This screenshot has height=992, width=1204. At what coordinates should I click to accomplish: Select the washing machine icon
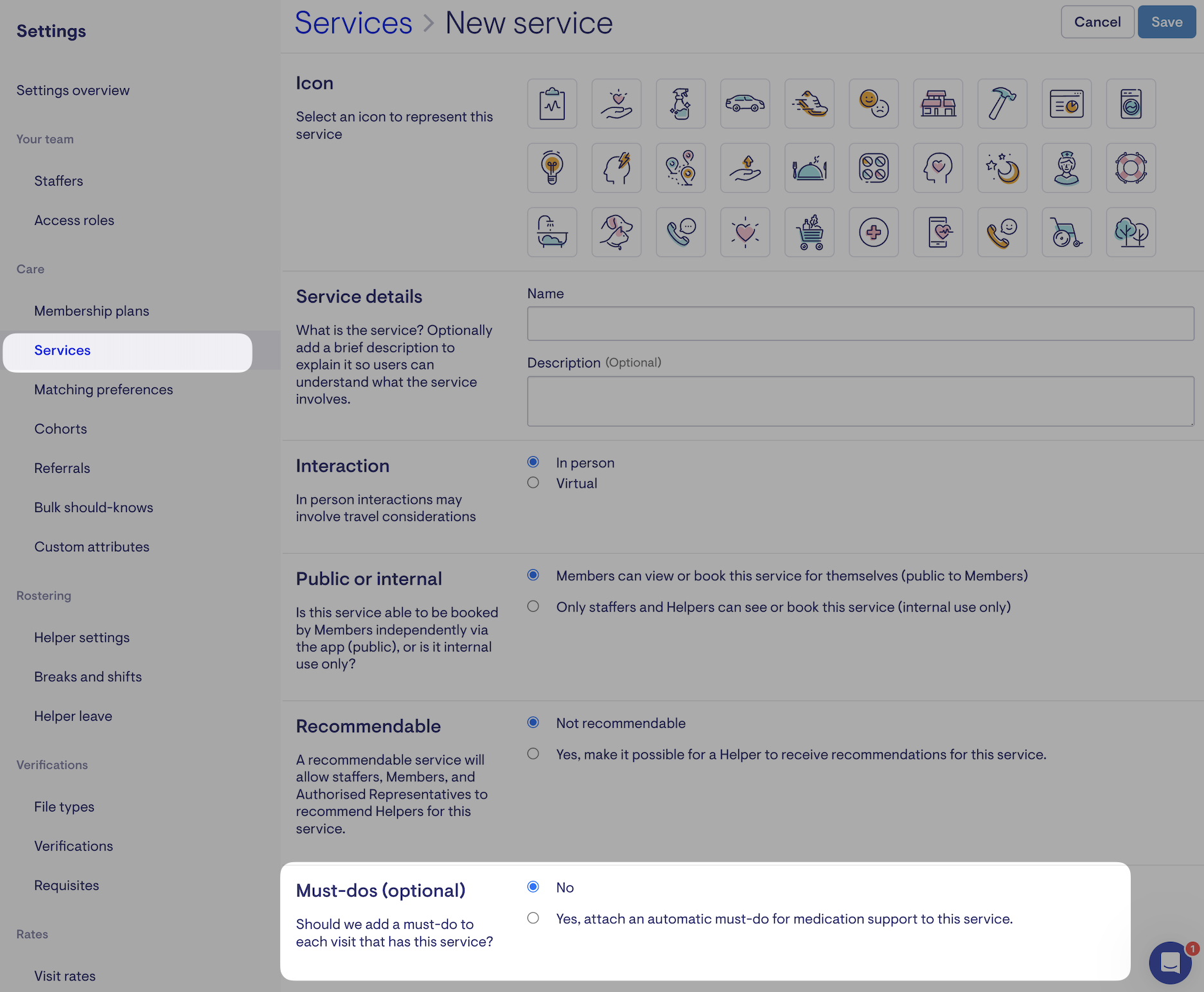pos(1130,103)
